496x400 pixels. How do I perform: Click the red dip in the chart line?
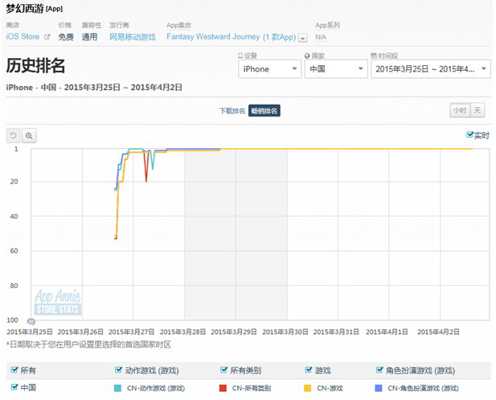[x=146, y=180]
